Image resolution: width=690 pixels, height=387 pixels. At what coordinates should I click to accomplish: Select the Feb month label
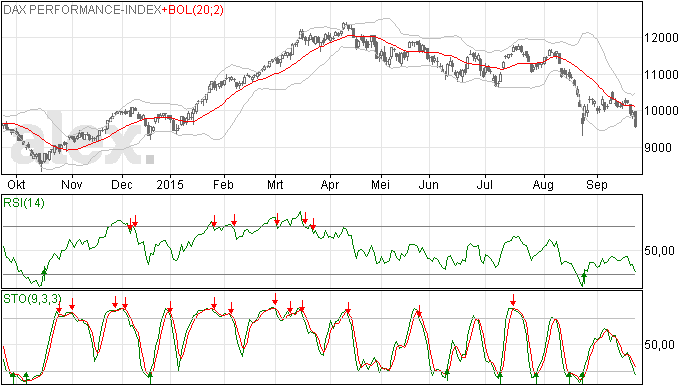pyautogui.click(x=223, y=184)
